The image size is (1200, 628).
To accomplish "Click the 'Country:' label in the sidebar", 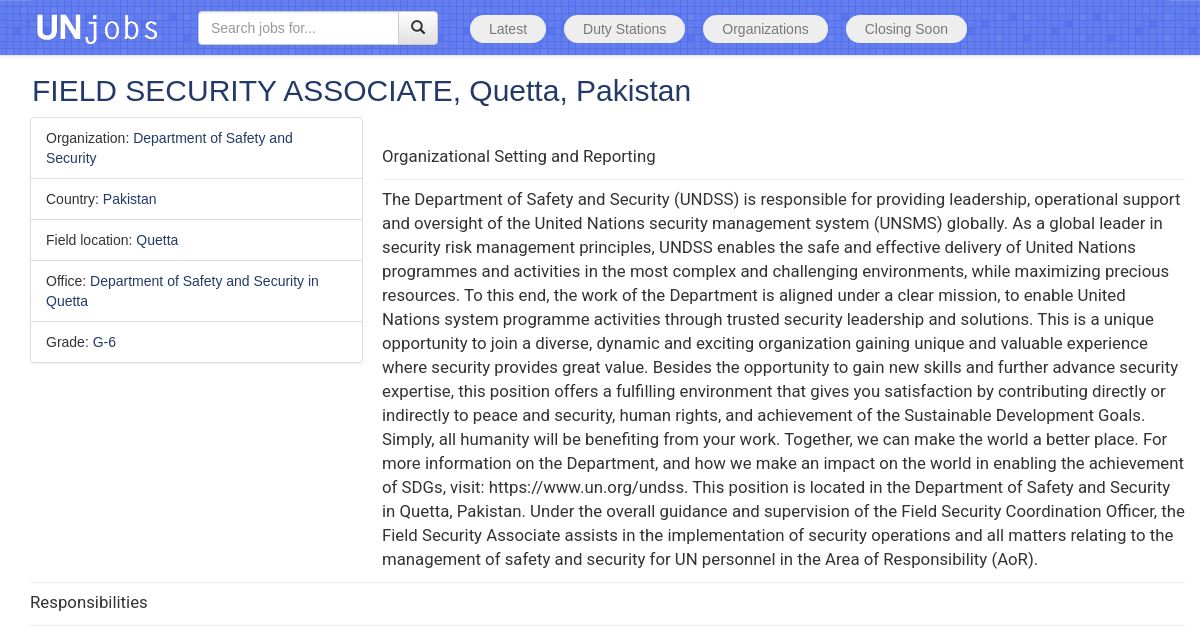I will coord(72,199).
